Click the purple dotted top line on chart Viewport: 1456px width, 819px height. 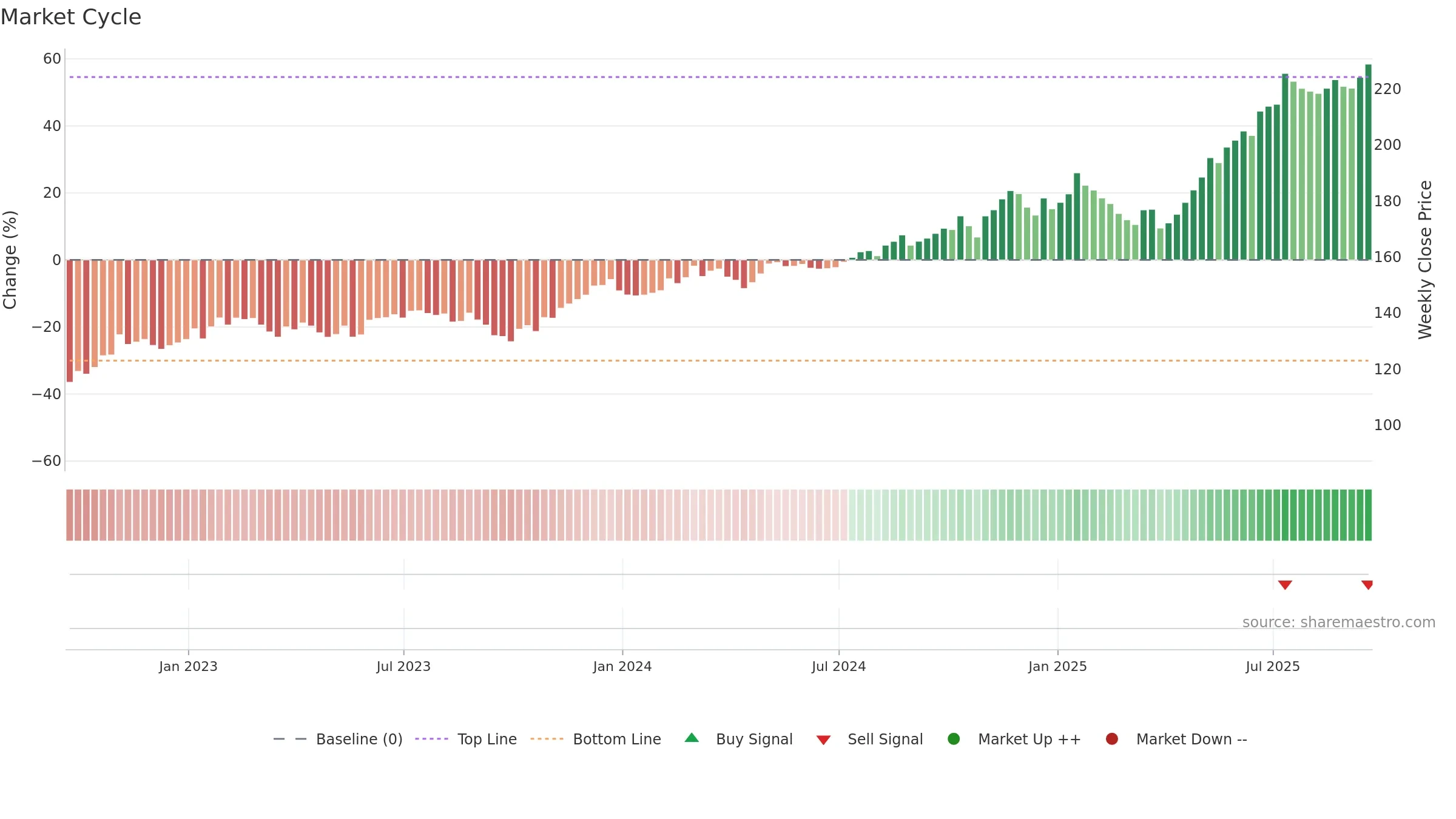719,77
